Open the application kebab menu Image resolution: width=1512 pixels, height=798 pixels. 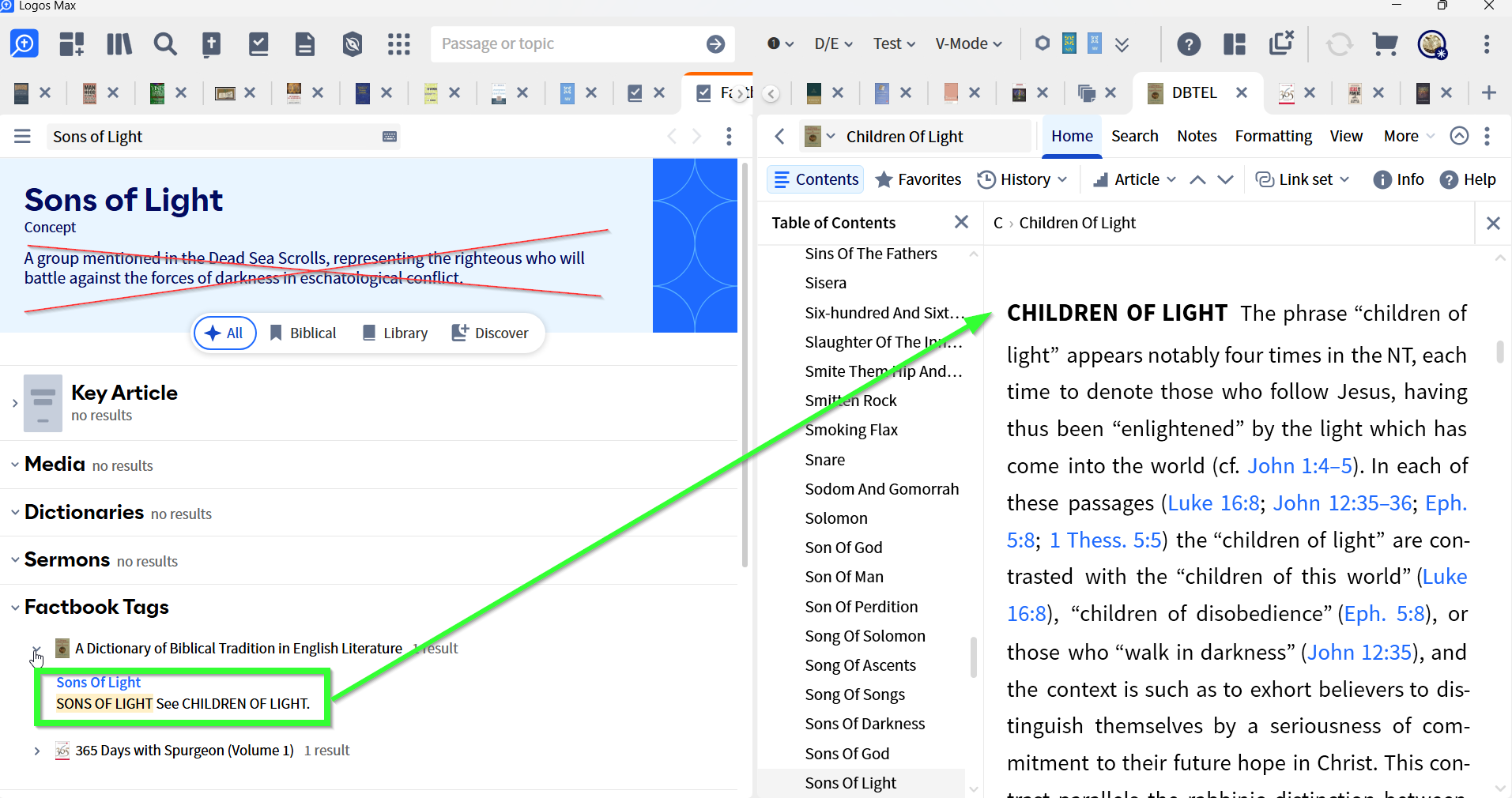[1487, 43]
